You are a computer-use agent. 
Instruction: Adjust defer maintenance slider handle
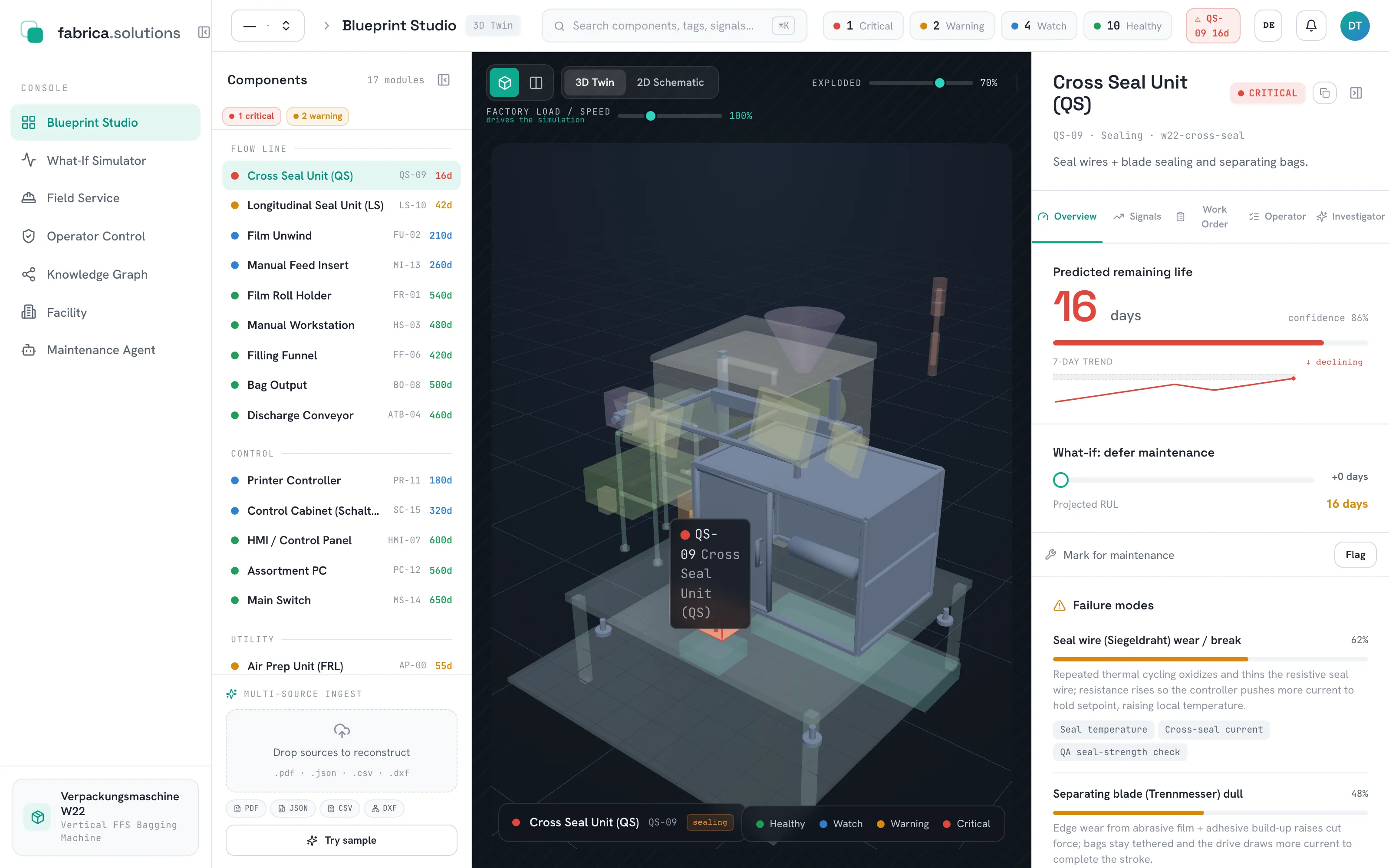click(x=1061, y=479)
